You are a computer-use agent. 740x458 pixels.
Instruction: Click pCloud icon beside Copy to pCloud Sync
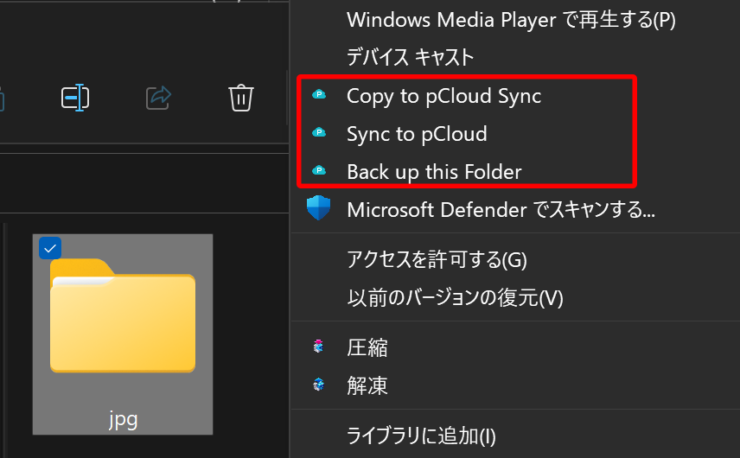[319, 95]
